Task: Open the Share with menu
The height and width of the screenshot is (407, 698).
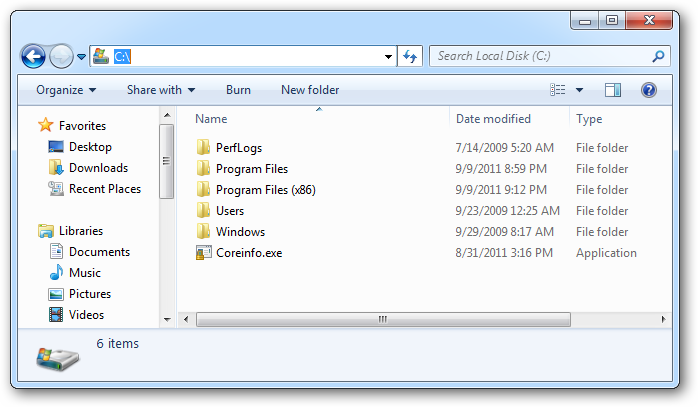Action: click(x=161, y=90)
